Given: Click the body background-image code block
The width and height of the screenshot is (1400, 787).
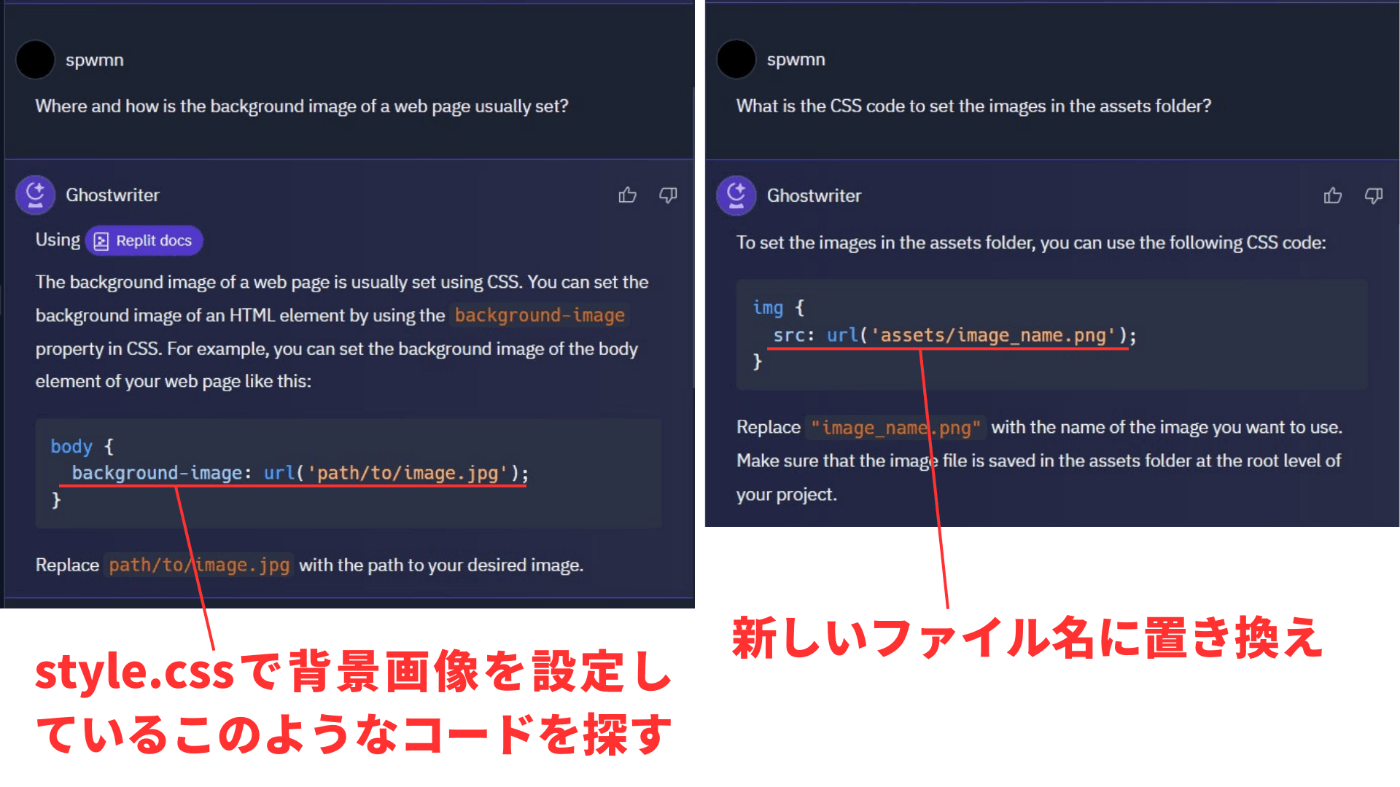Looking at the screenshot, I should point(348,473).
